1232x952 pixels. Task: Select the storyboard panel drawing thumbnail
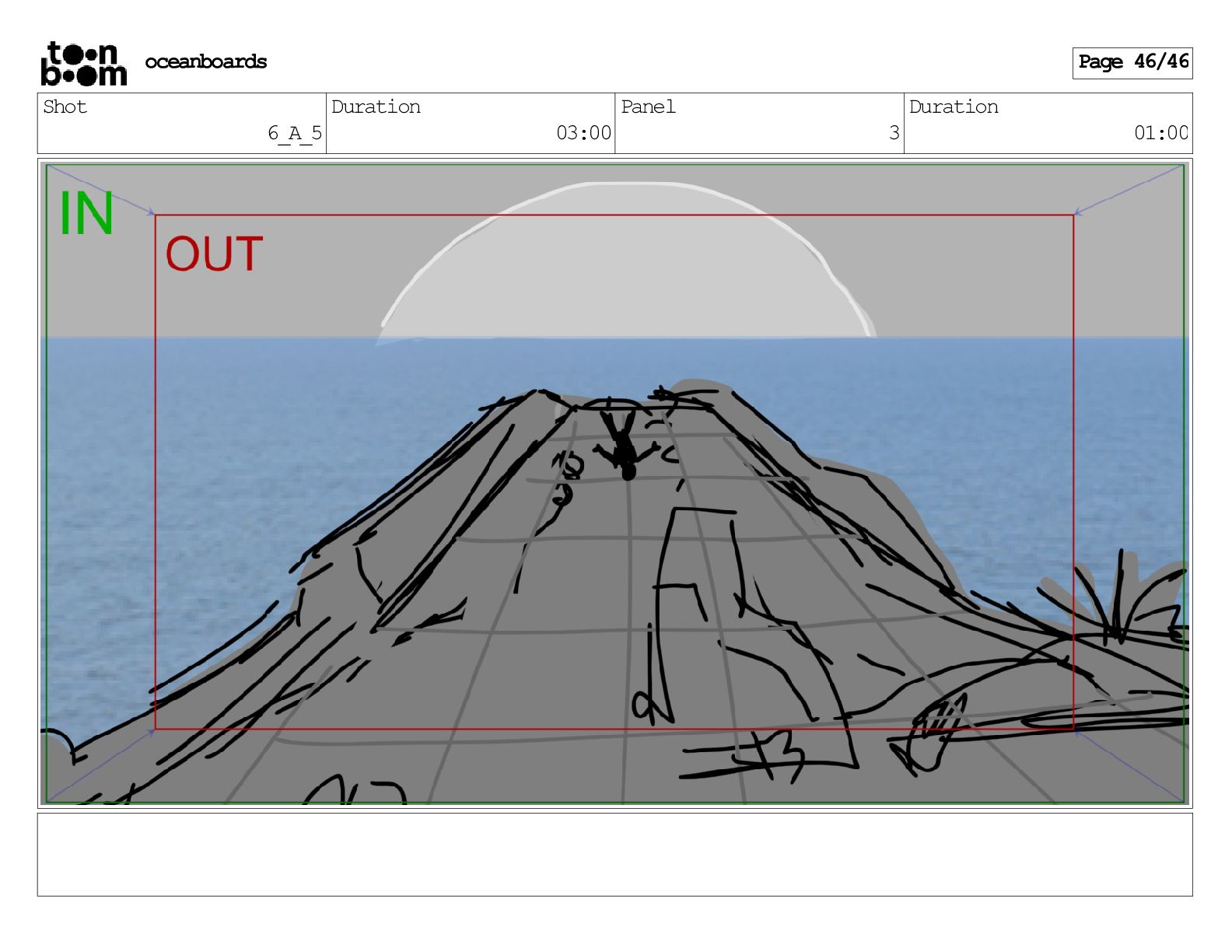tap(614, 483)
